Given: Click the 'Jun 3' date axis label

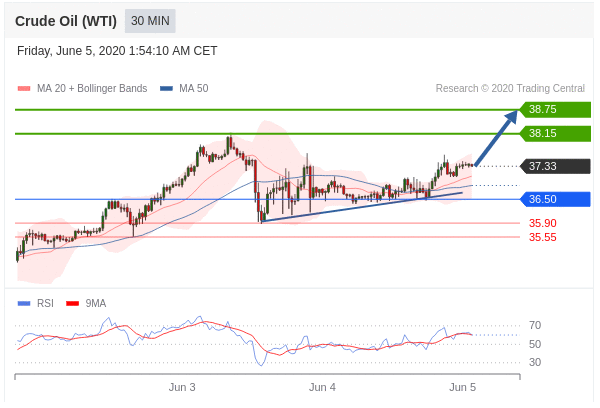Looking at the screenshot, I should 182,387.
